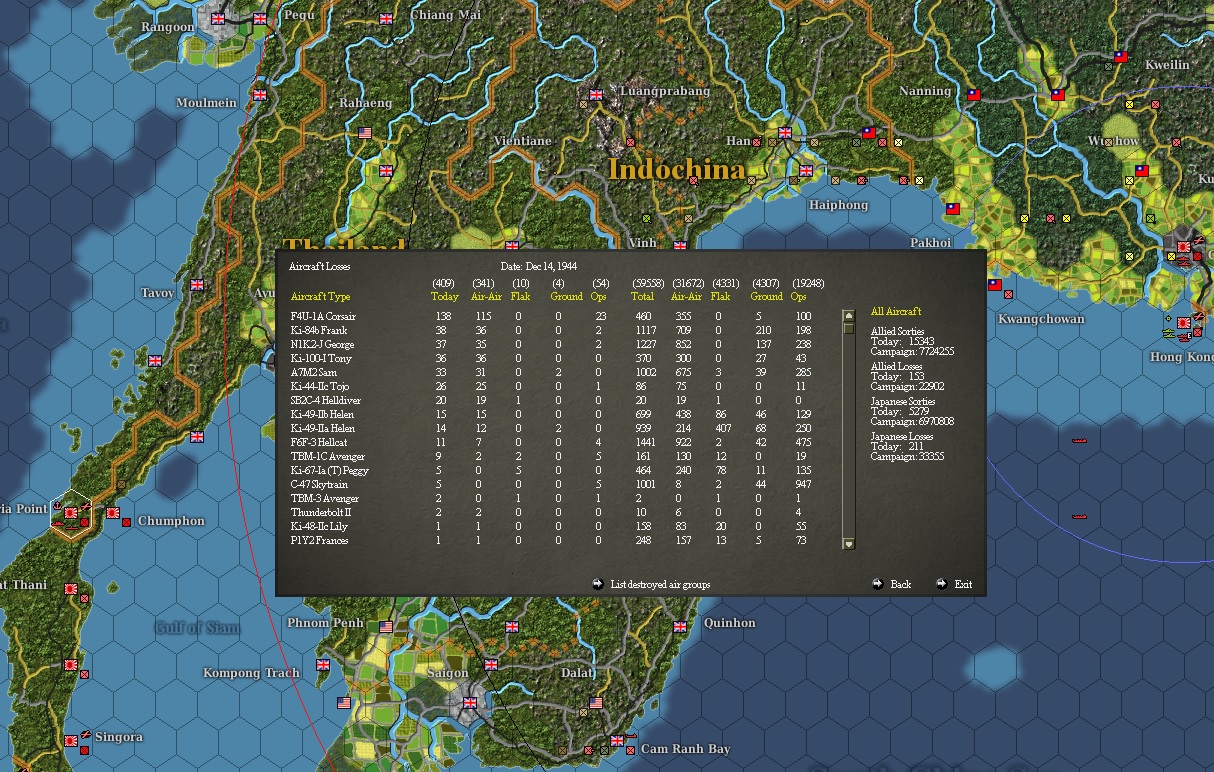Viewport: 1214px width, 772px height.
Task: Click the Chinese flag east of Hanoi
Action: click(x=868, y=132)
